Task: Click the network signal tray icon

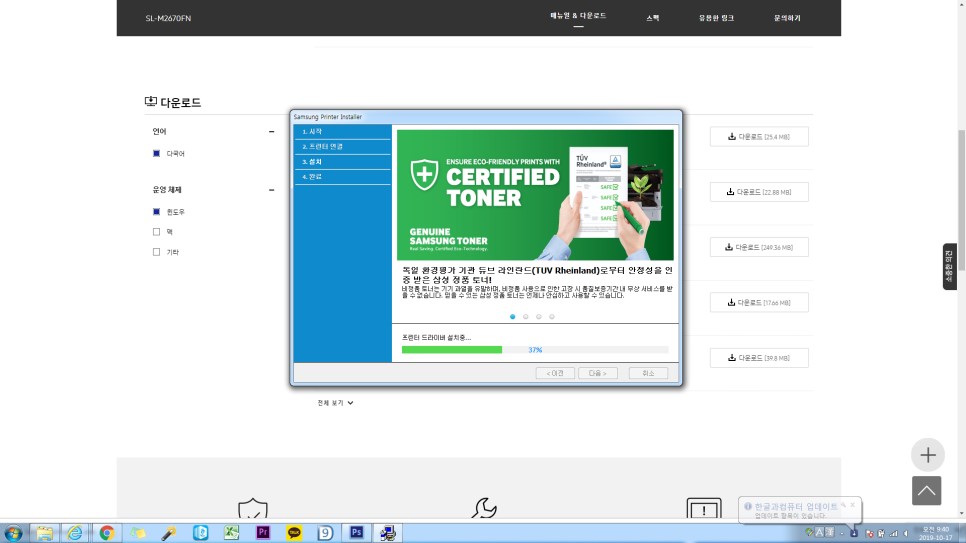Action: tap(894, 533)
